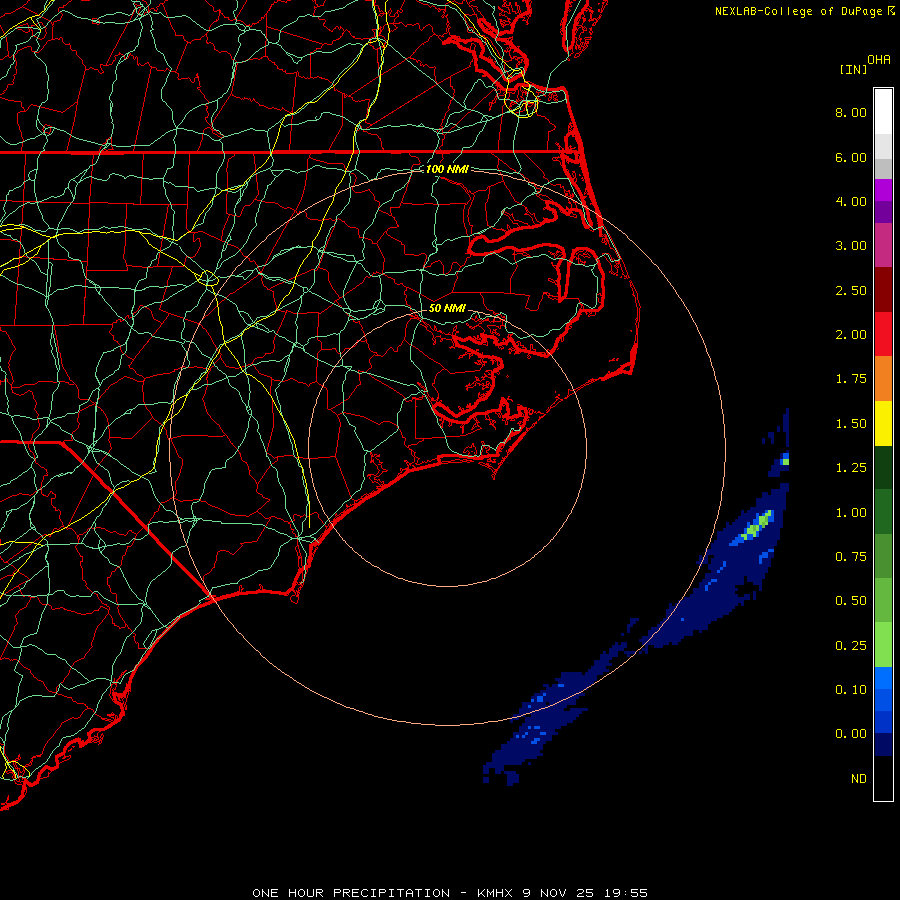Click the 6.00 legend value
The height and width of the screenshot is (900, 900).
[851, 157]
